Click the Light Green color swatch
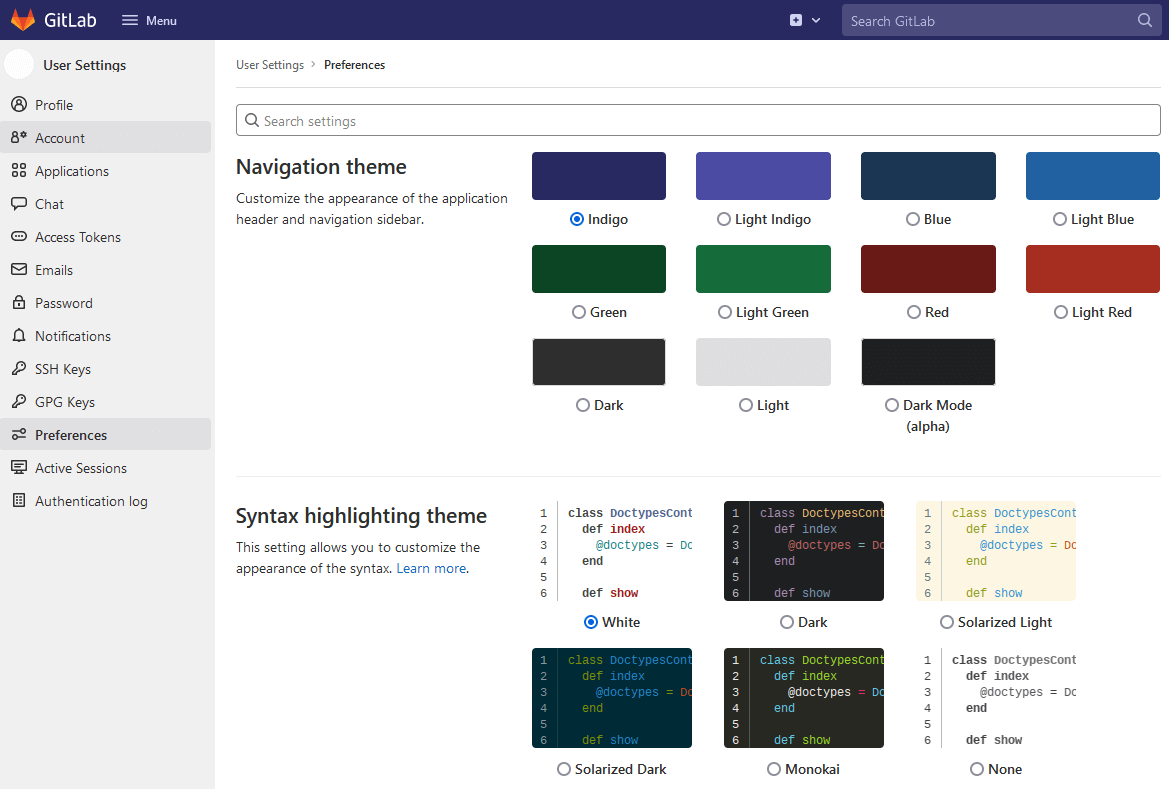Image resolution: width=1171 pixels, height=789 pixels. [763, 269]
